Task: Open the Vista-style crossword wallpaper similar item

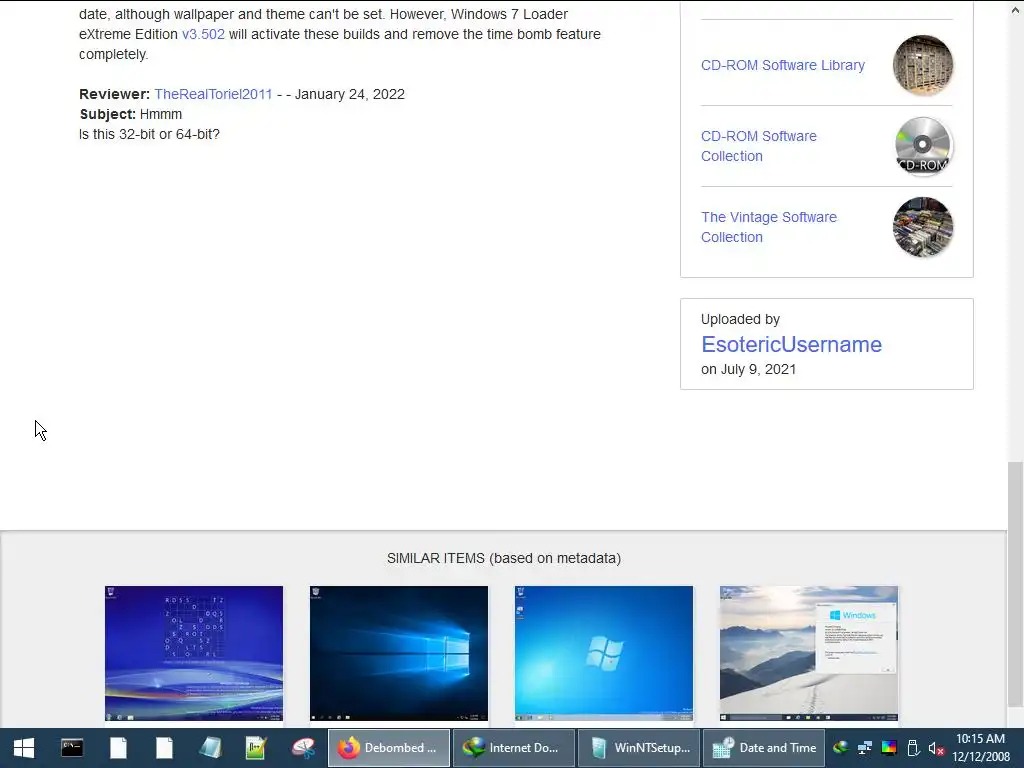Action: [x=194, y=653]
